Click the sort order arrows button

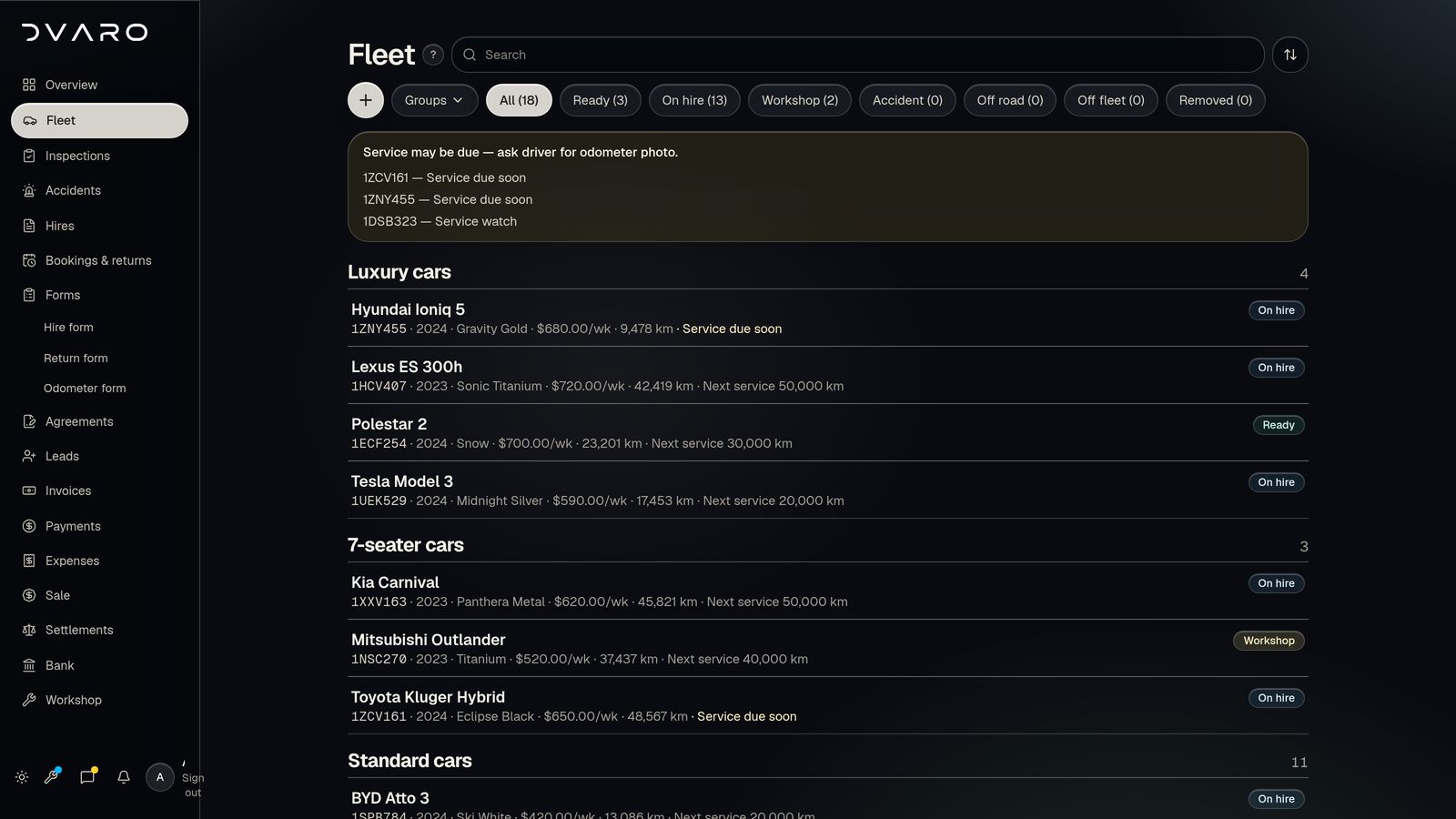coord(1290,55)
